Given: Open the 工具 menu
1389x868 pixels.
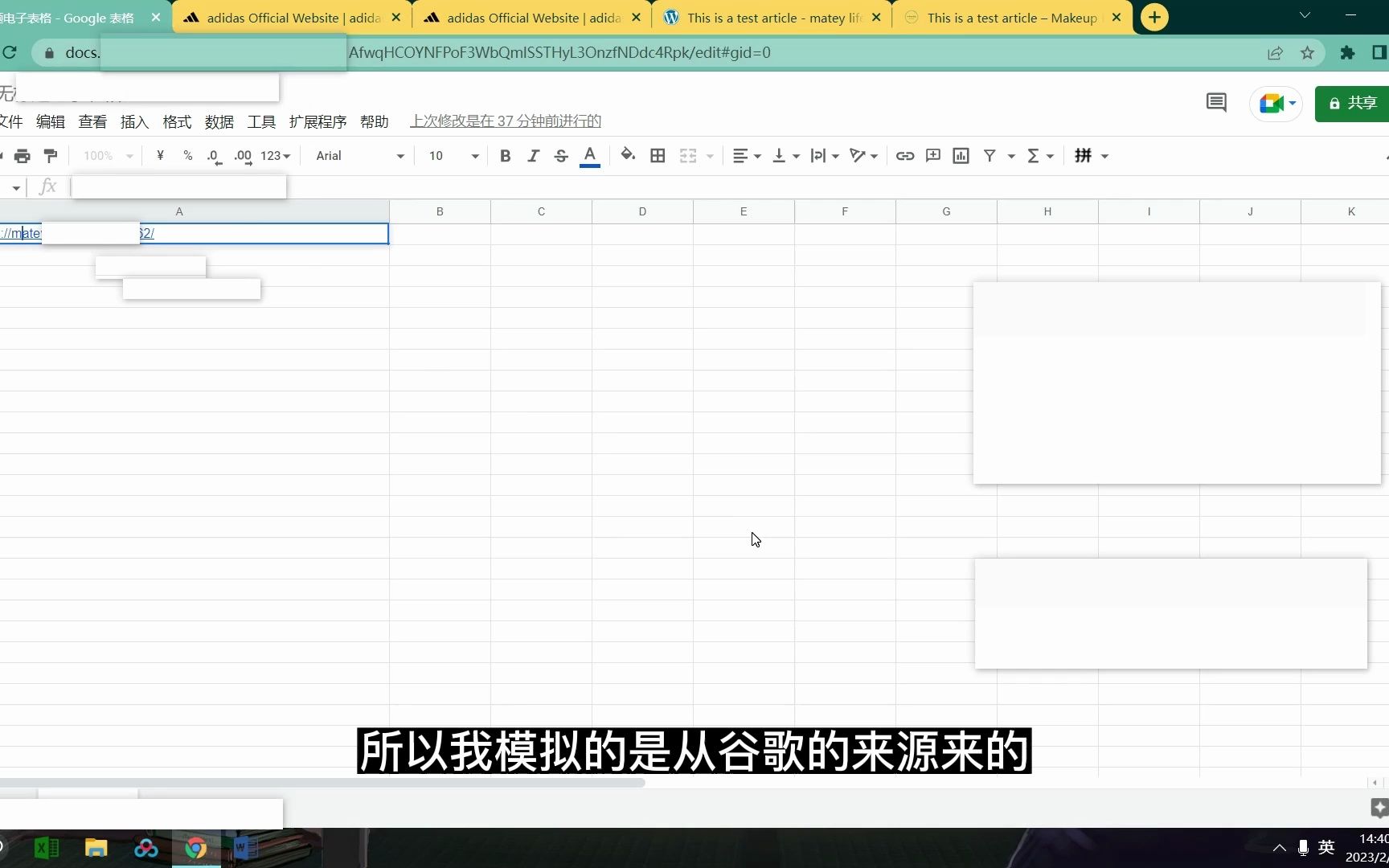Looking at the screenshot, I should coord(261,121).
